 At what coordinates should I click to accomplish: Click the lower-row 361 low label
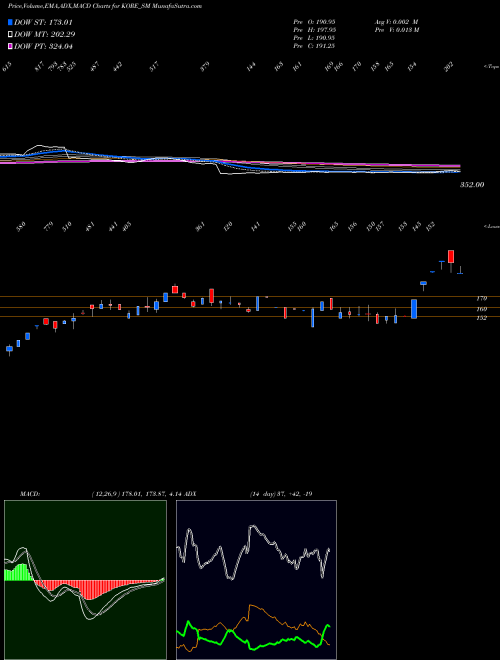coord(200,226)
